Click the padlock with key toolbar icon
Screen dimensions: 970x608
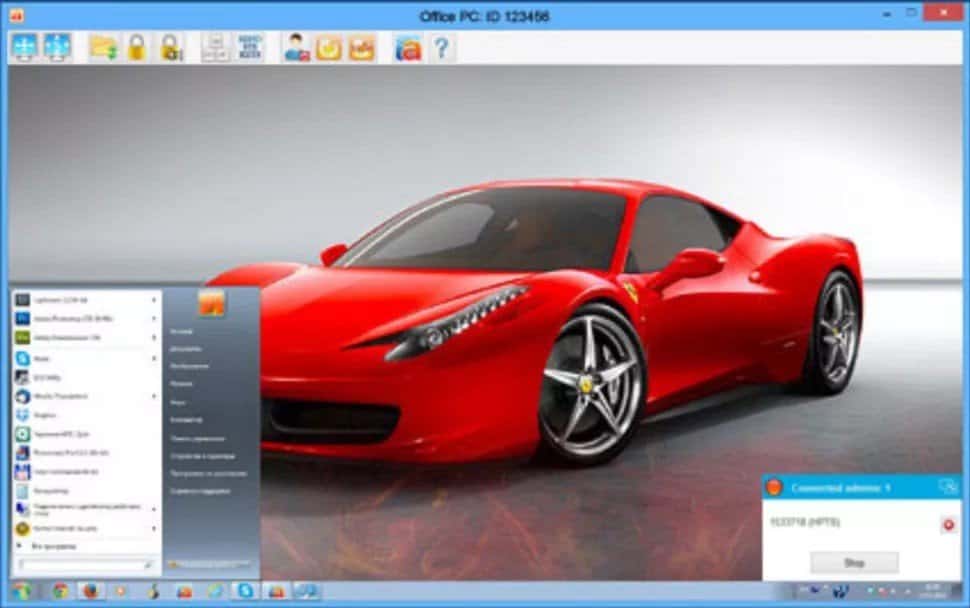(x=170, y=47)
